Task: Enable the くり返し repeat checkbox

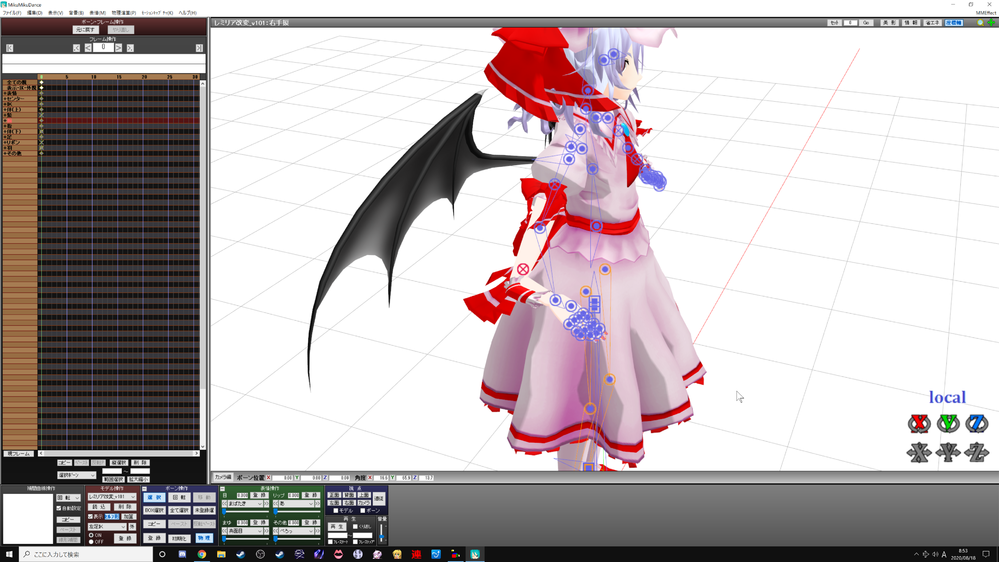Action: click(356, 527)
